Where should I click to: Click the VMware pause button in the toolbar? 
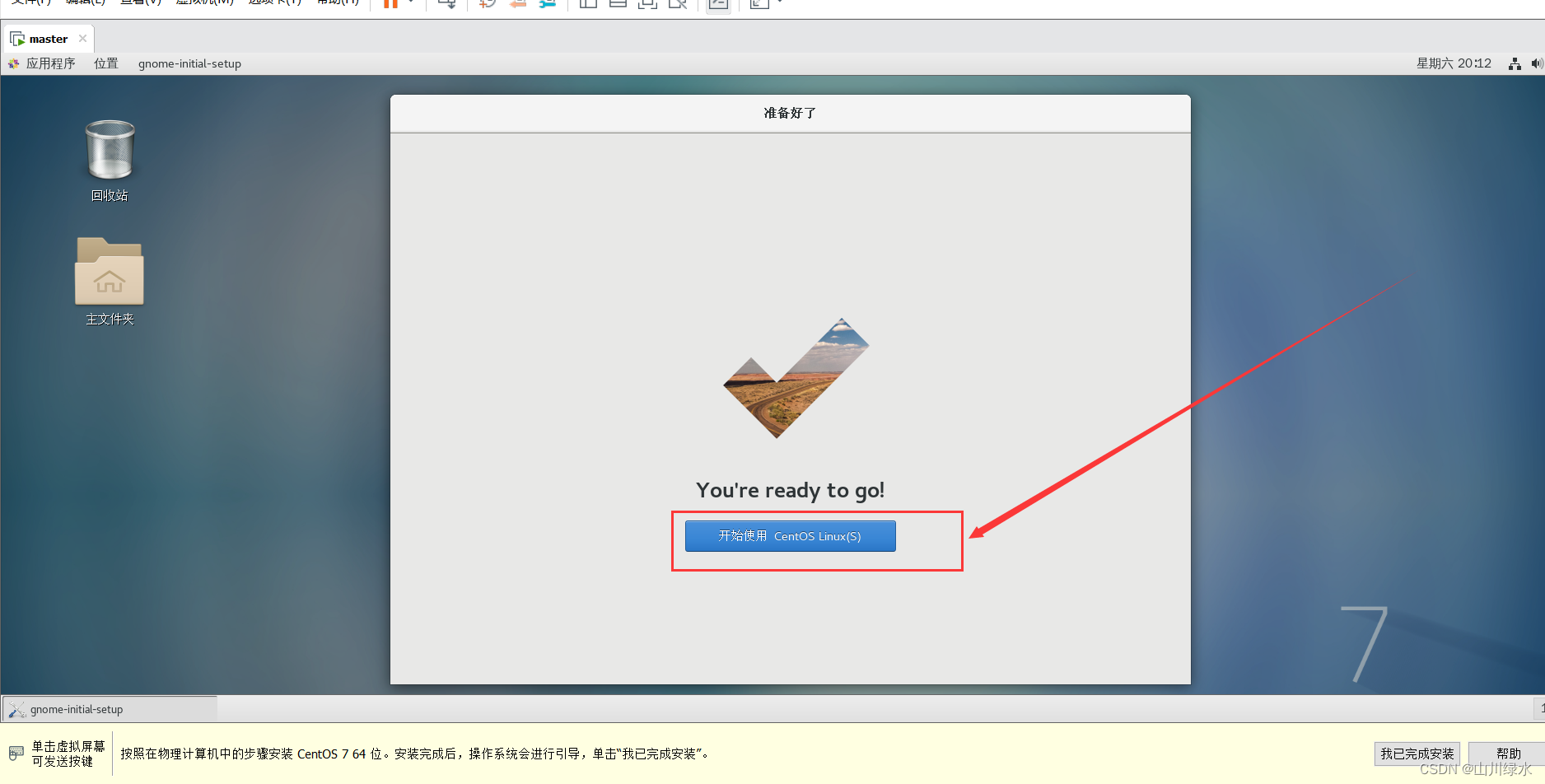(x=390, y=3)
